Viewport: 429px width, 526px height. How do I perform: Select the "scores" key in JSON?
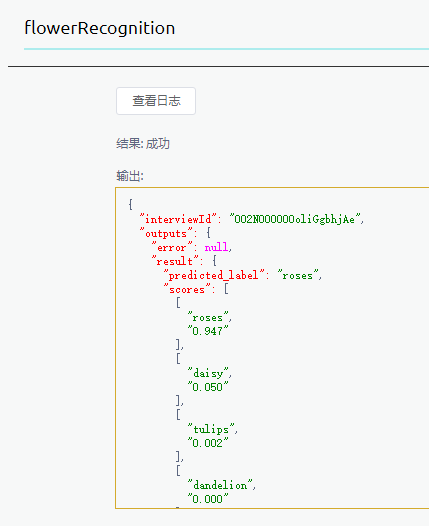pos(187,289)
